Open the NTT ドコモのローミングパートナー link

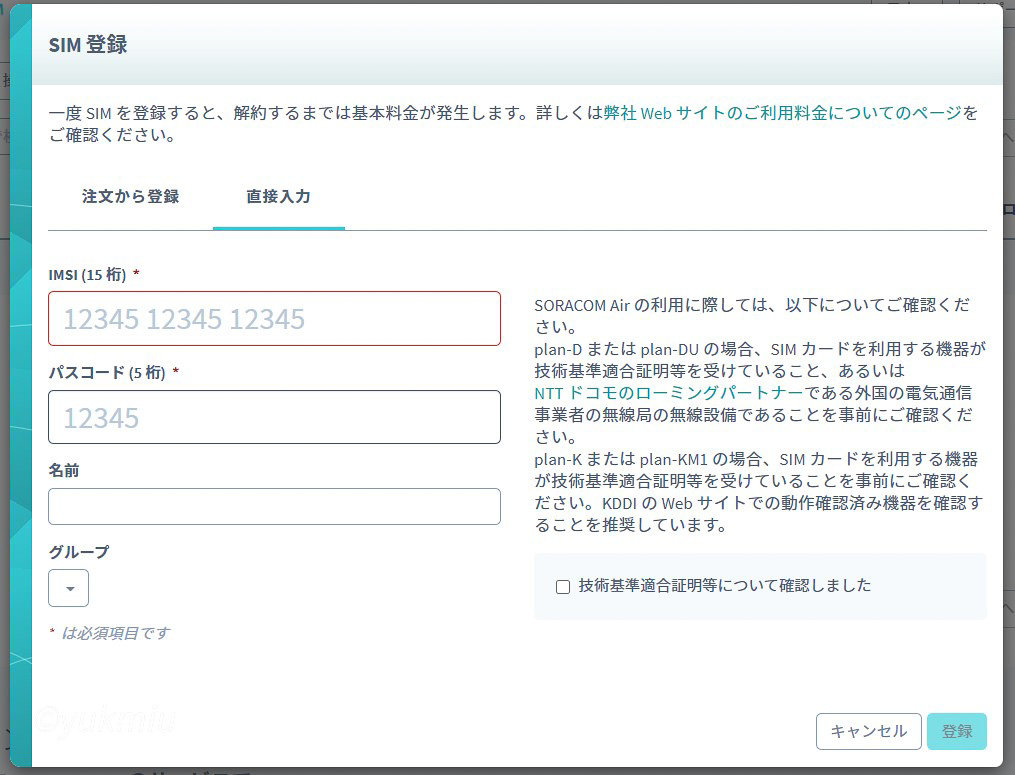point(669,393)
